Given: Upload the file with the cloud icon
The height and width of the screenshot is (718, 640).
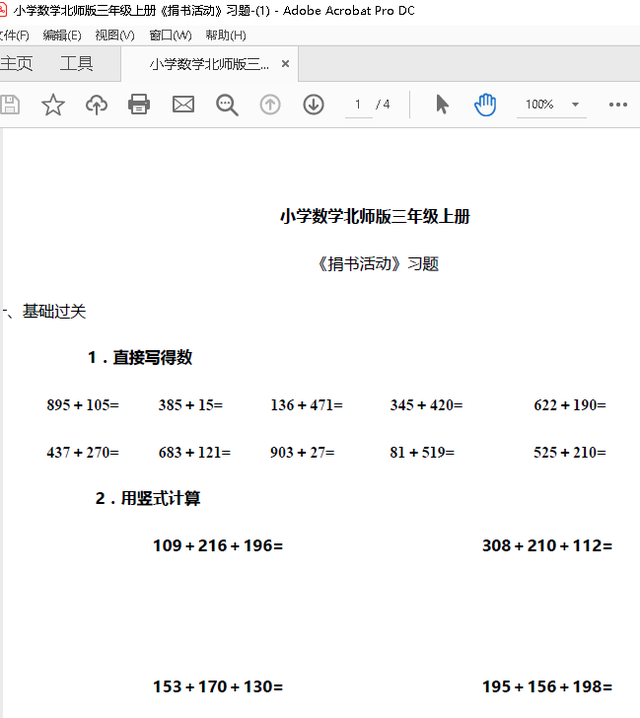Looking at the screenshot, I should (x=97, y=104).
